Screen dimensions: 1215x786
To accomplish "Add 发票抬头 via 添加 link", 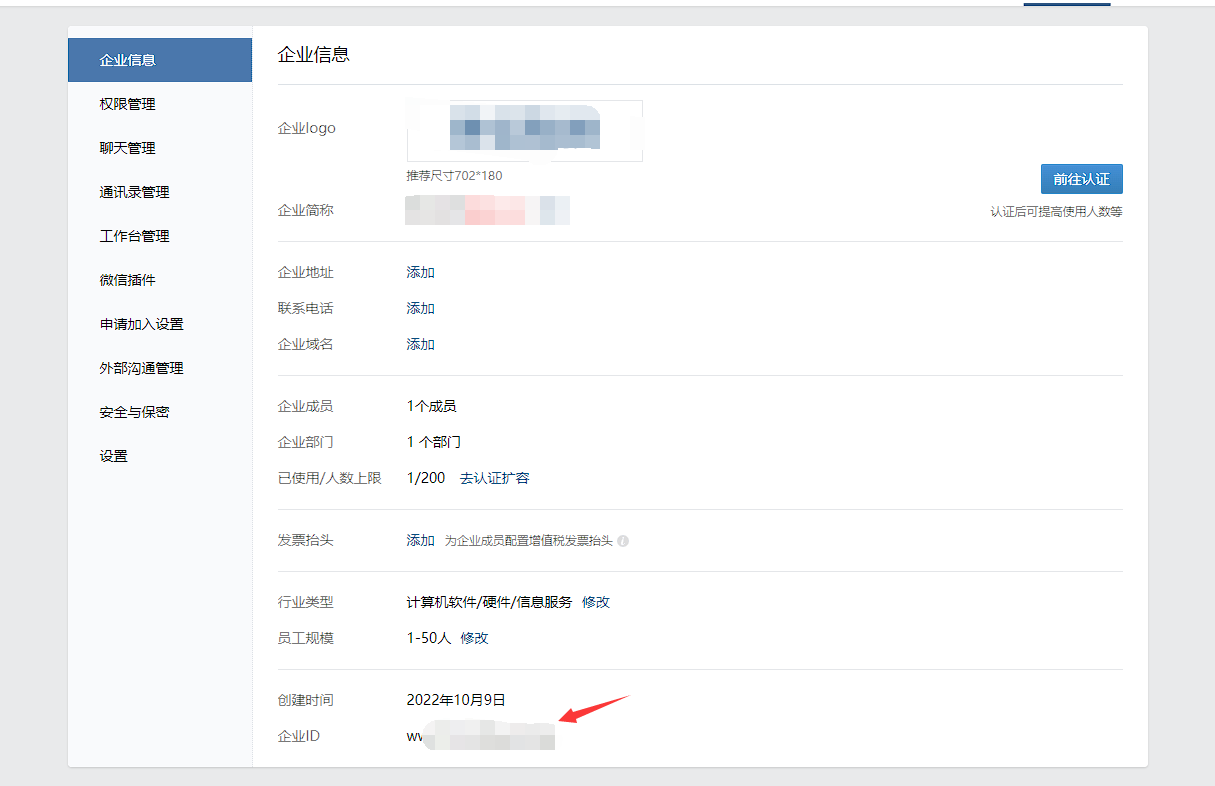I will [x=420, y=540].
